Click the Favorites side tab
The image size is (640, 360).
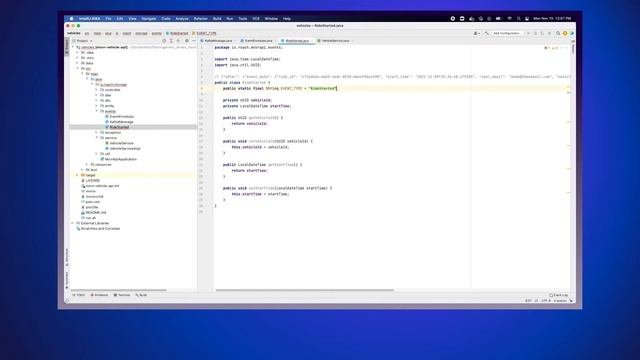[67, 280]
